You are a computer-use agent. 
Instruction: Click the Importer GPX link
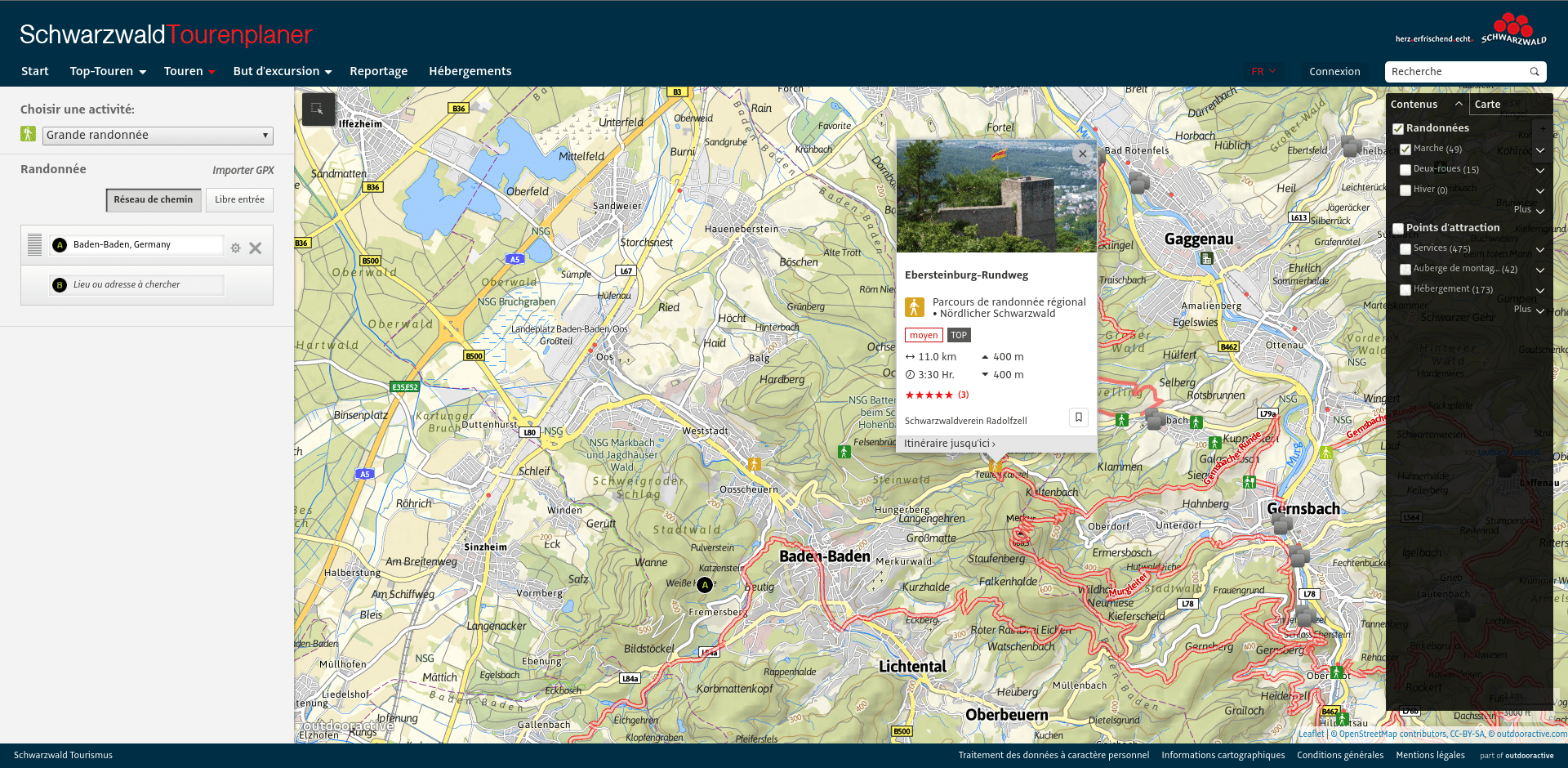pos(243,170)
